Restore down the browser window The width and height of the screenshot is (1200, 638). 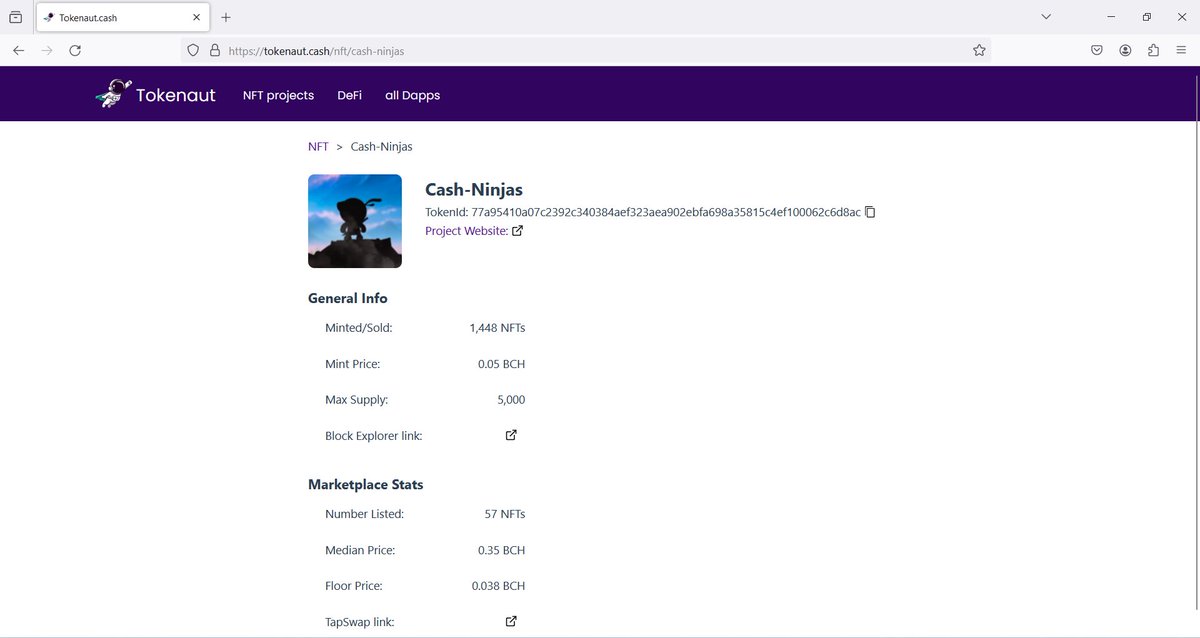[1146, 17]
